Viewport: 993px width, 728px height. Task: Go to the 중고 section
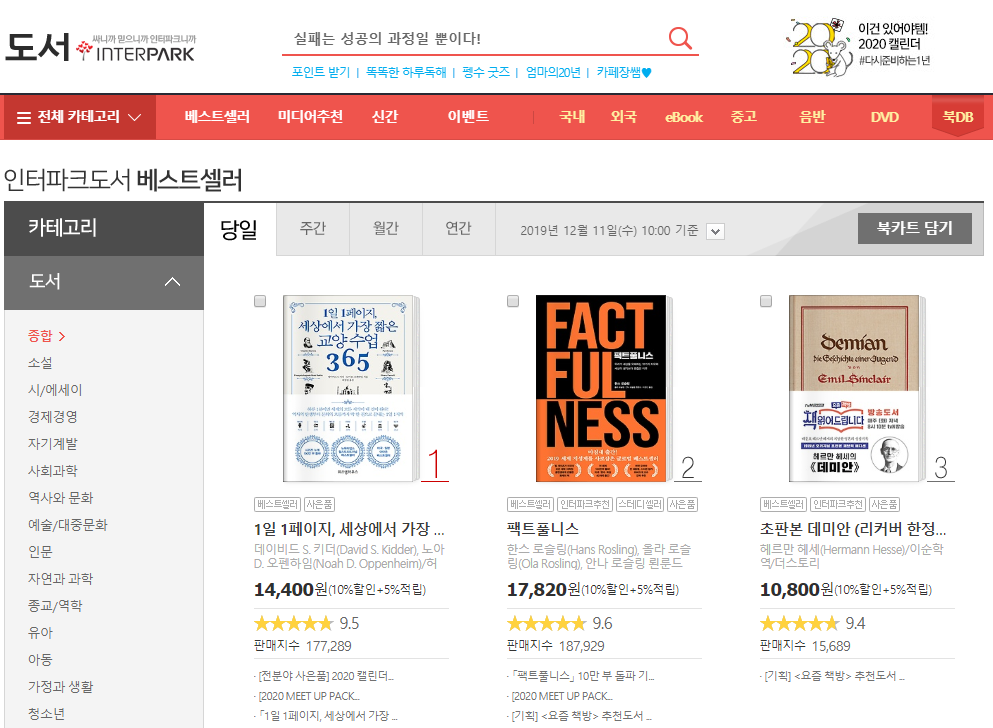(x=743, y=116)
